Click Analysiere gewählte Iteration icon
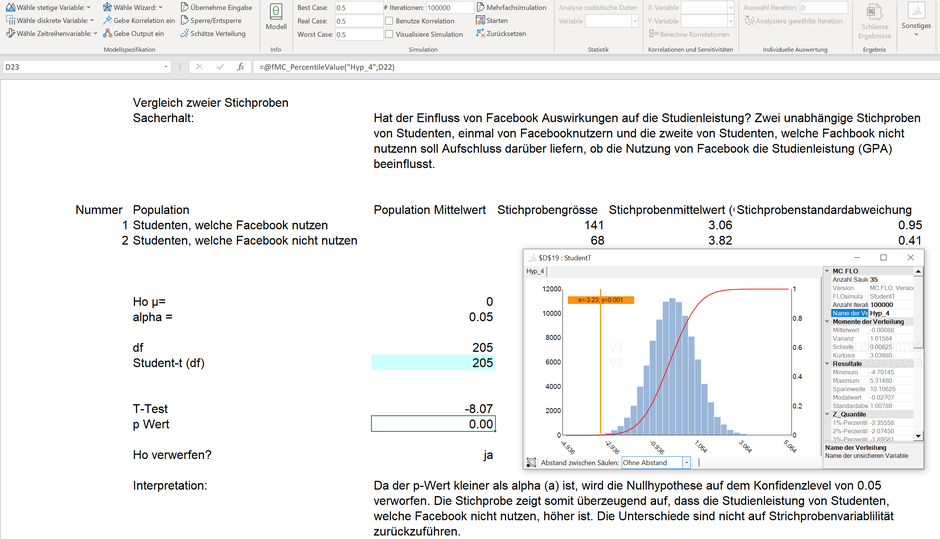 (749, 20)
